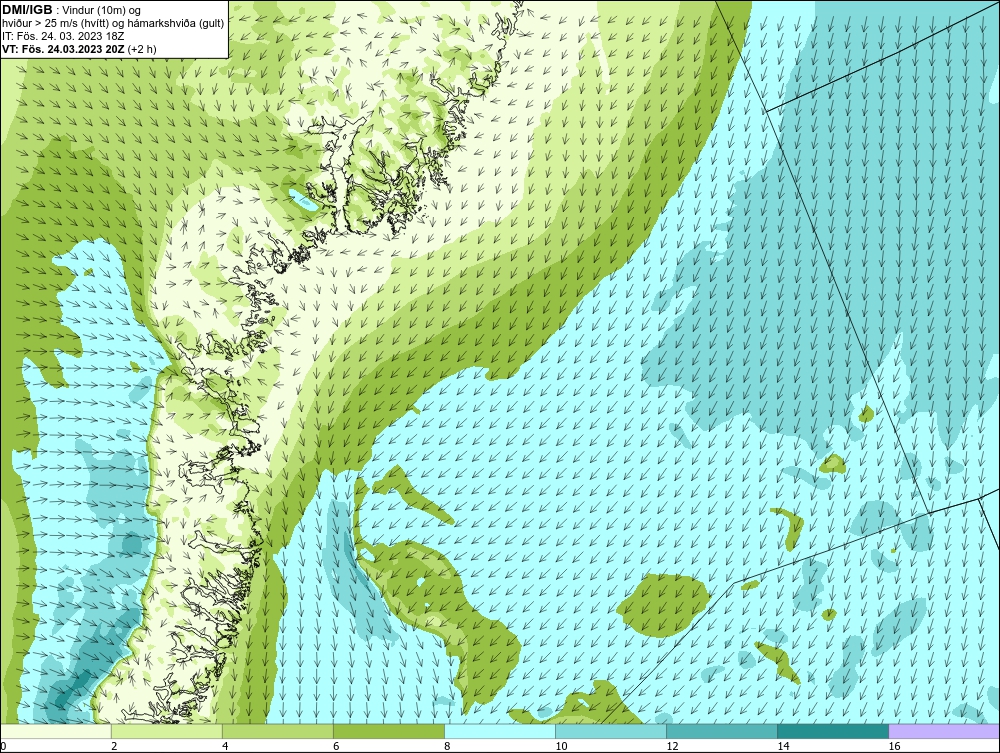Click the 12–14 m/s teal legend swatch

pyautogui.click(x=721, y=731)
